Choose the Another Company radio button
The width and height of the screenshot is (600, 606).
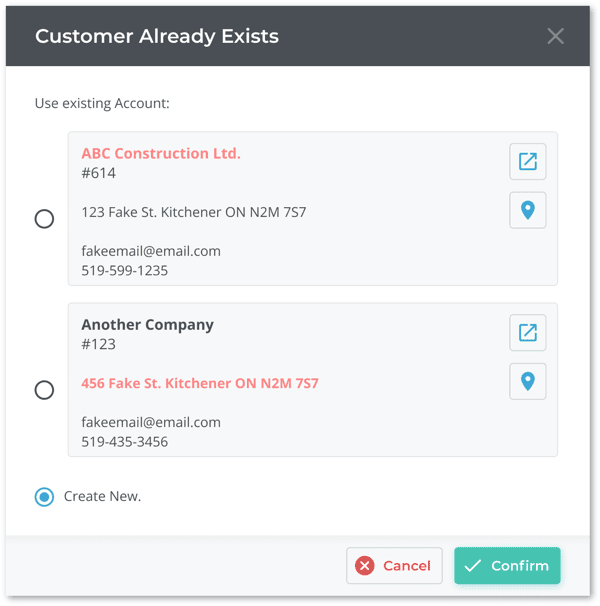(44, 390)
